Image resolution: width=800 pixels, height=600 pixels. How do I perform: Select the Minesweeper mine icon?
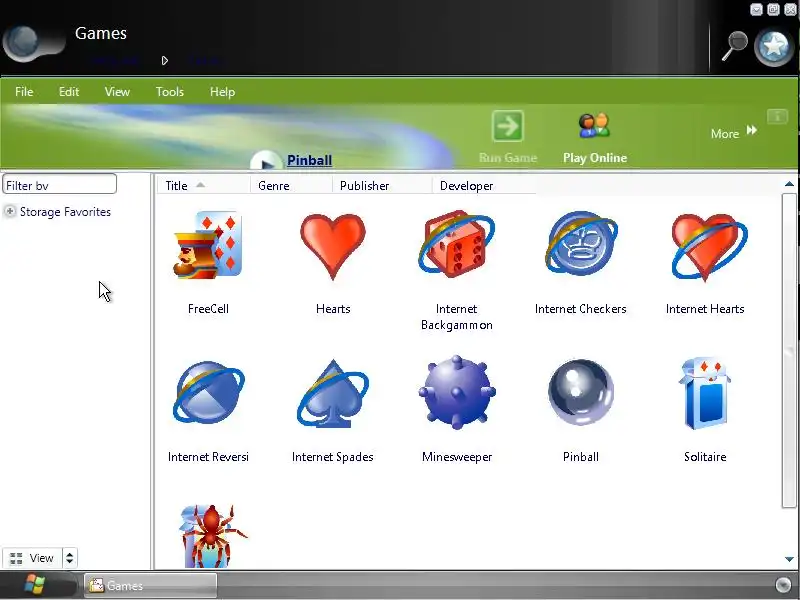(x=457, y=392)
